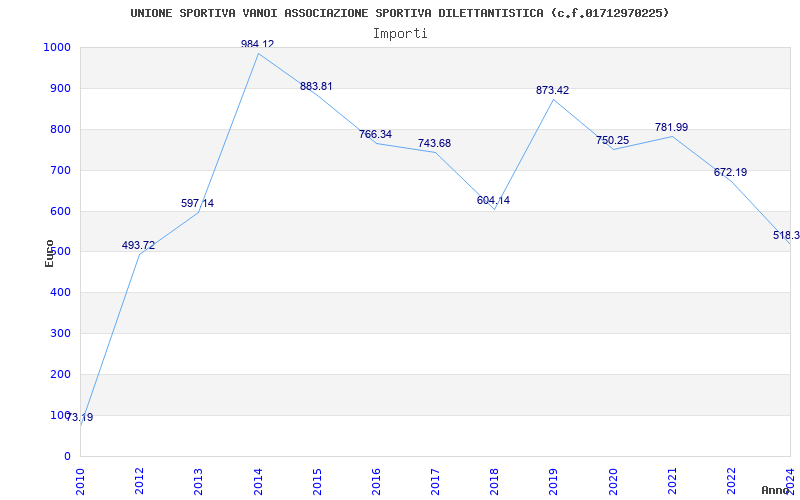800x500 pixels.
Task: Click the 0 y-axis tick label
Action: coord(67,456)
